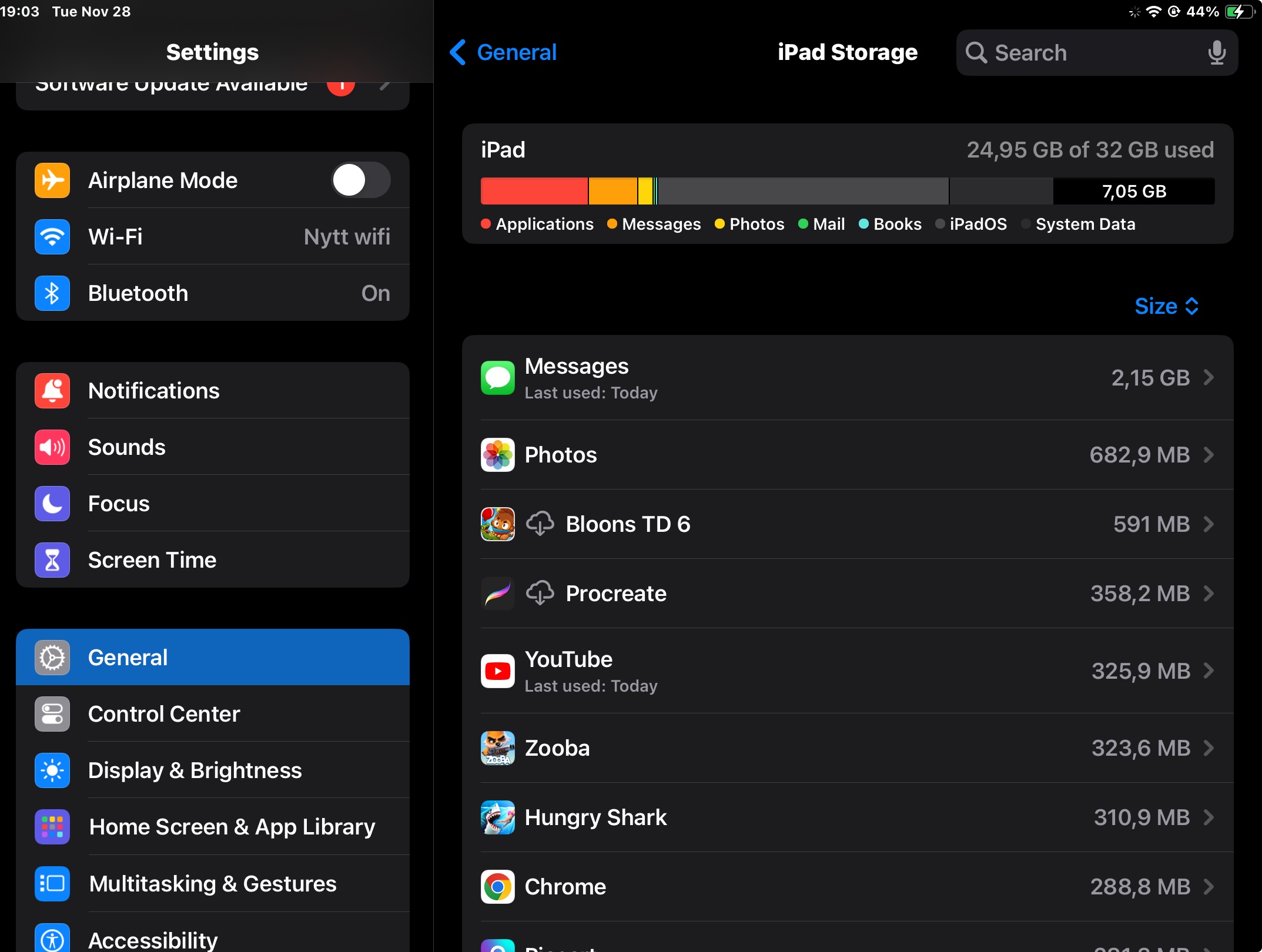Select the Bluetooth icon in the sidebar
This screenshot has width=1262, height=952.
(x=52, y=293)
